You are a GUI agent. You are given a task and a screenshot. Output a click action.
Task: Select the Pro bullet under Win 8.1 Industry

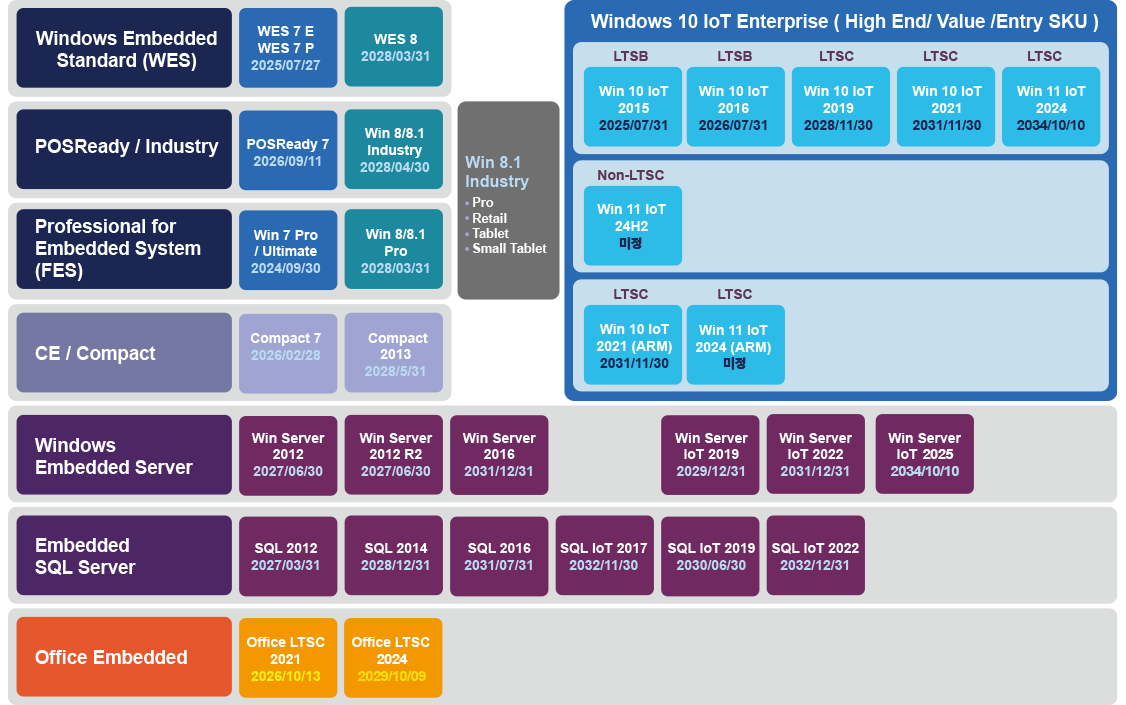tap(483, 202)
